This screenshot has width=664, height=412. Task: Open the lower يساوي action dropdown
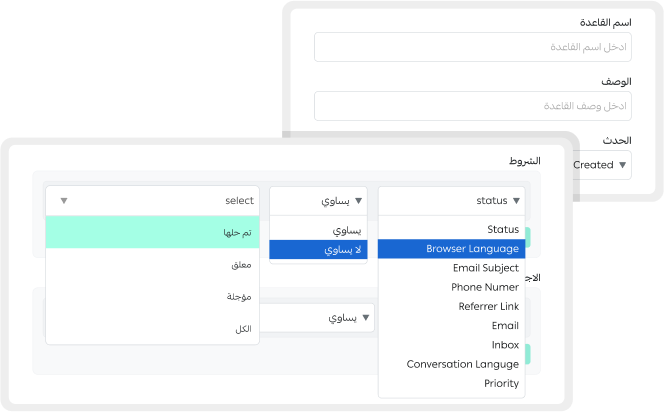click(x=366, y=318)
